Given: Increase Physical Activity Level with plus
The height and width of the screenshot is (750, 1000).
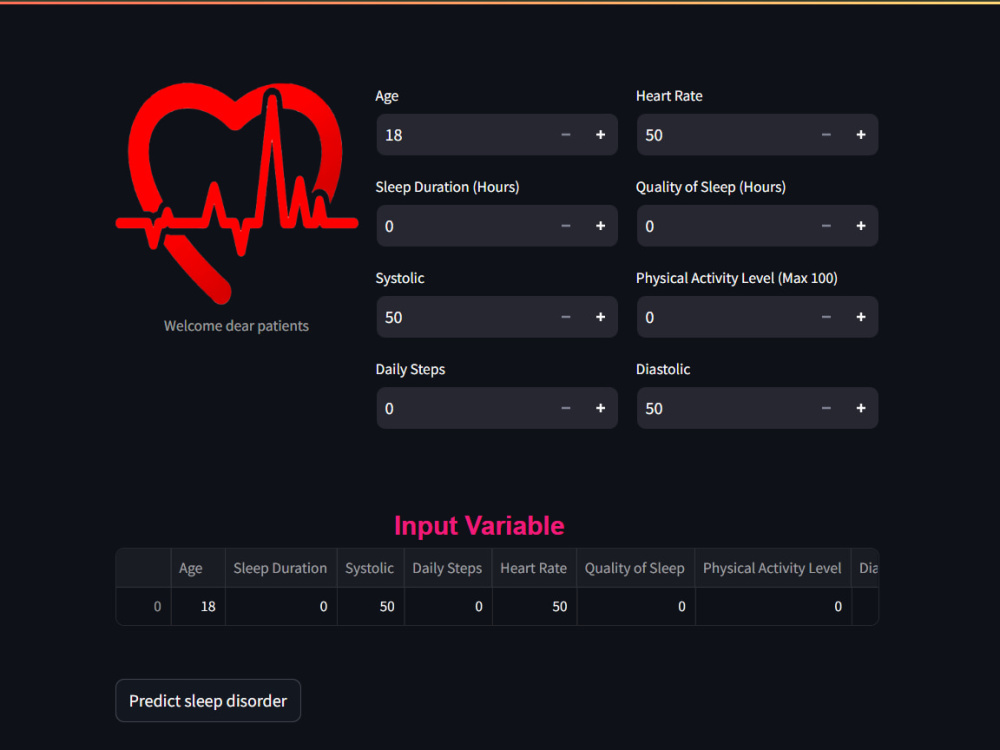Looking at the screenshot, I should point(860,317).
